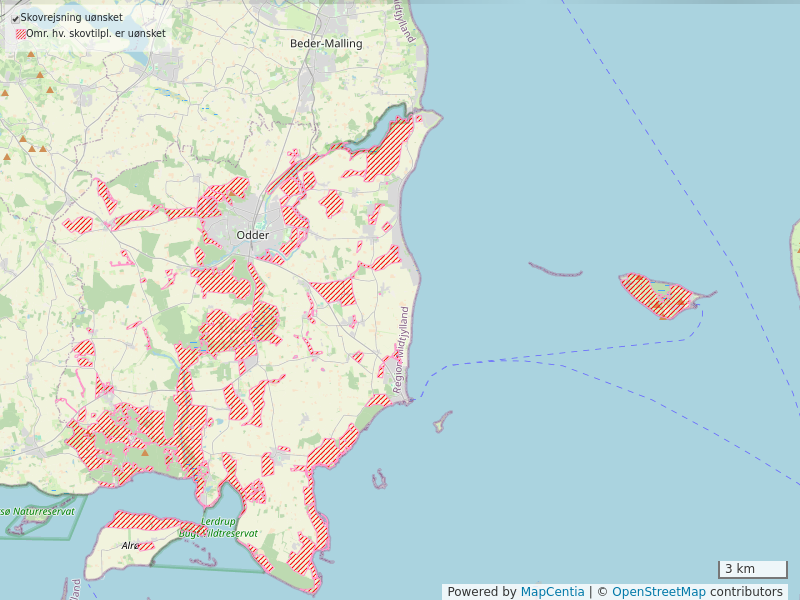800x600 pixels.
Task: Select the 'Omr. hv. skovtilpl. er uønsket' legend entry
Action: 95,33
